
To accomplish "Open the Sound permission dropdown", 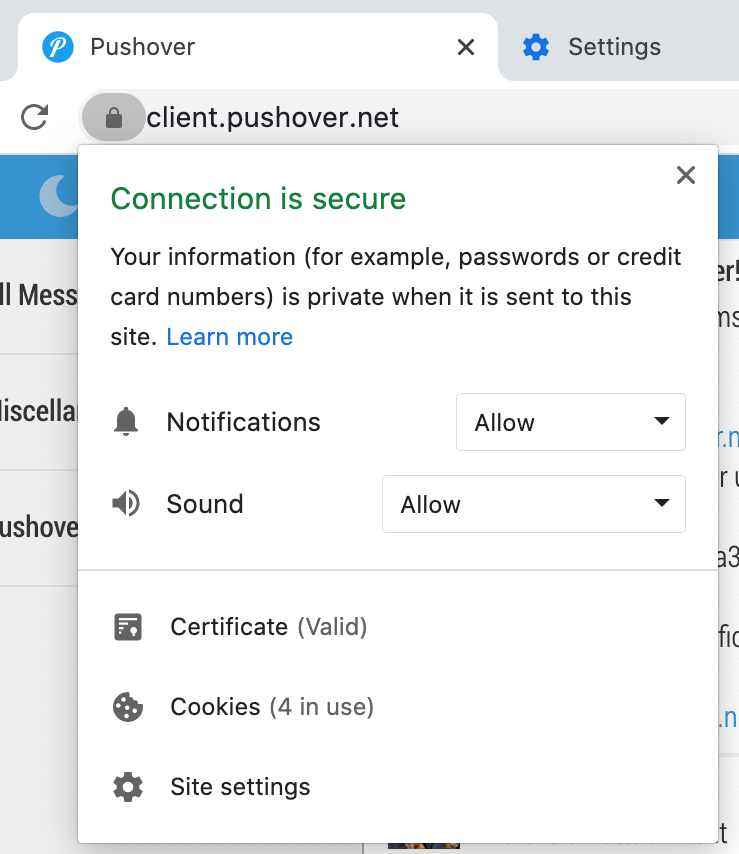I will point(533,503).
